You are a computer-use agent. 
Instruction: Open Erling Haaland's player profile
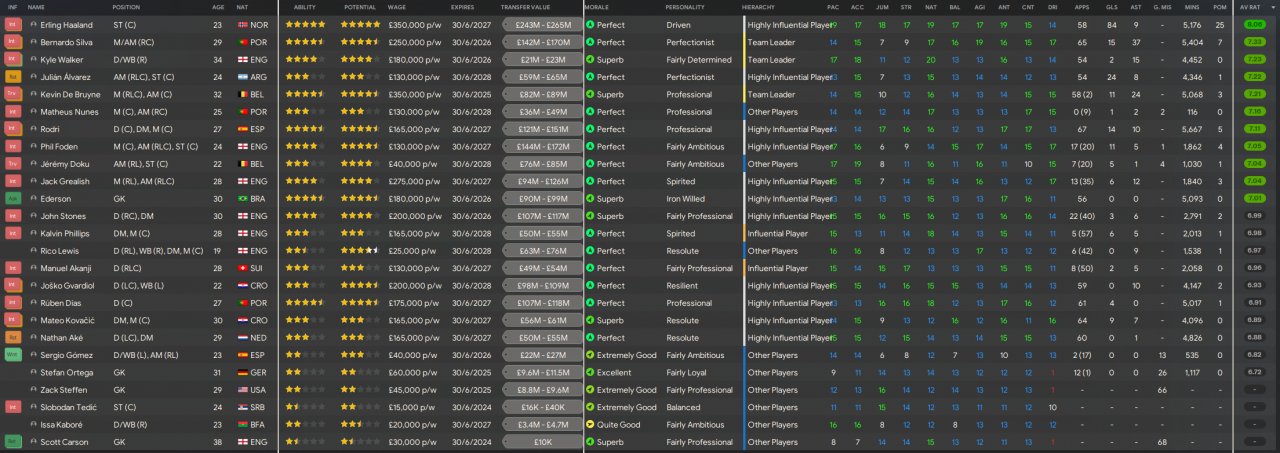pos(68,24)
